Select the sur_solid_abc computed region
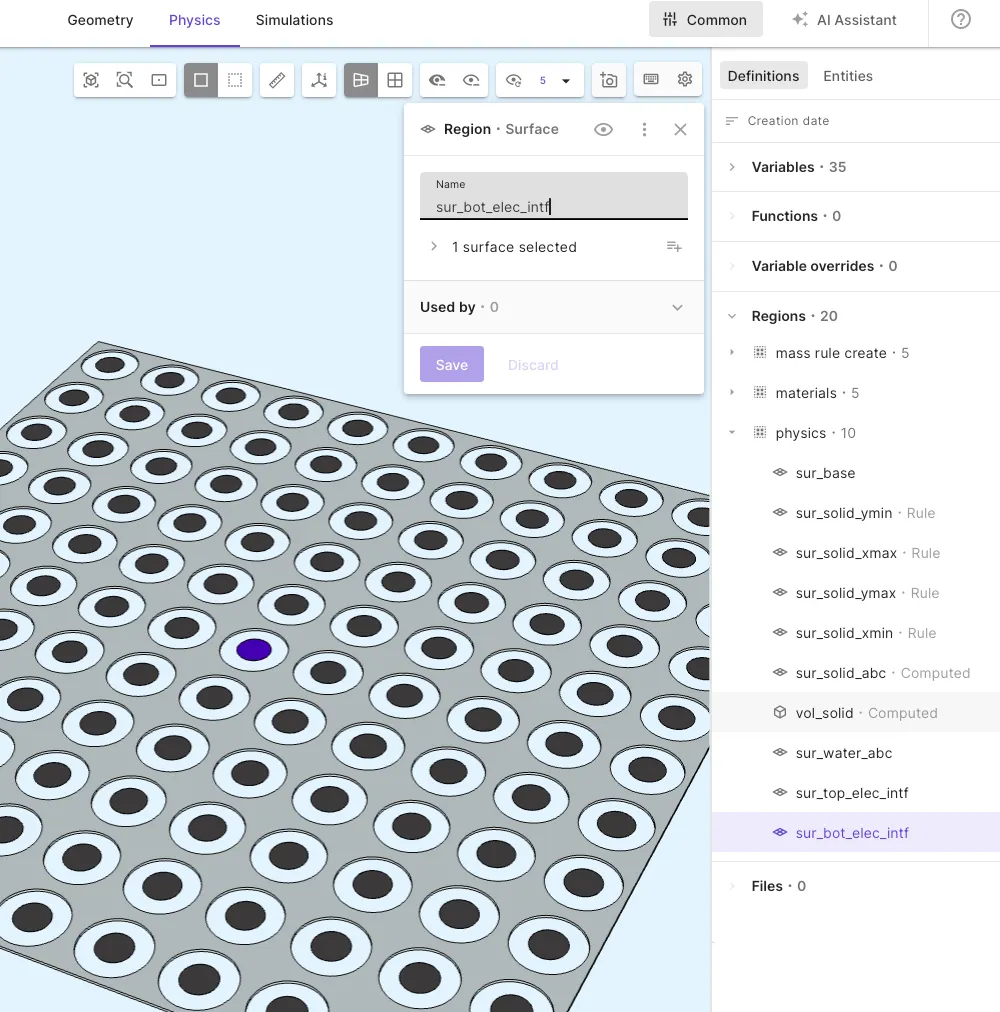 (x=856, y=673)
